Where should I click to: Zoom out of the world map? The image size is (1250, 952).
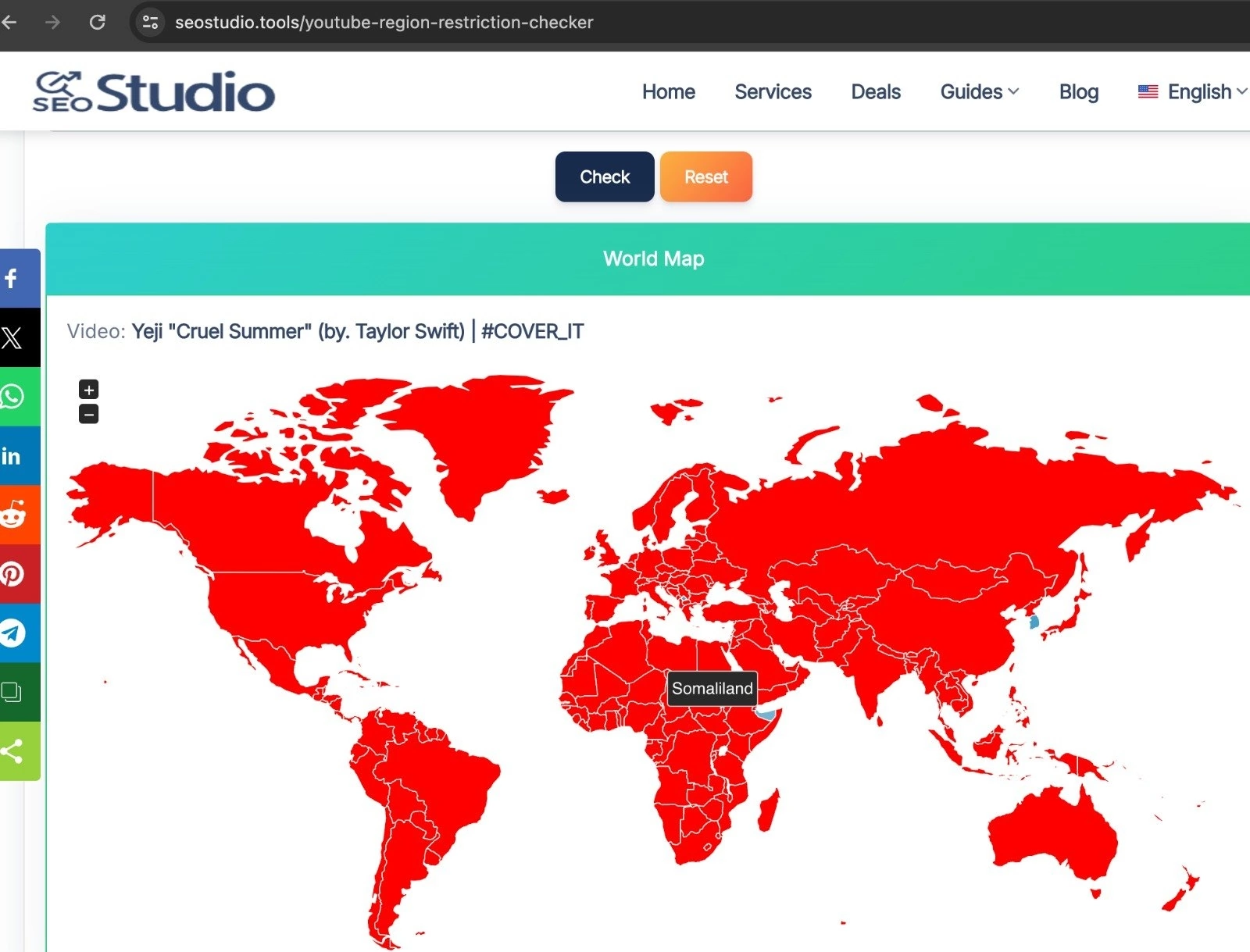tap(89, 414)
